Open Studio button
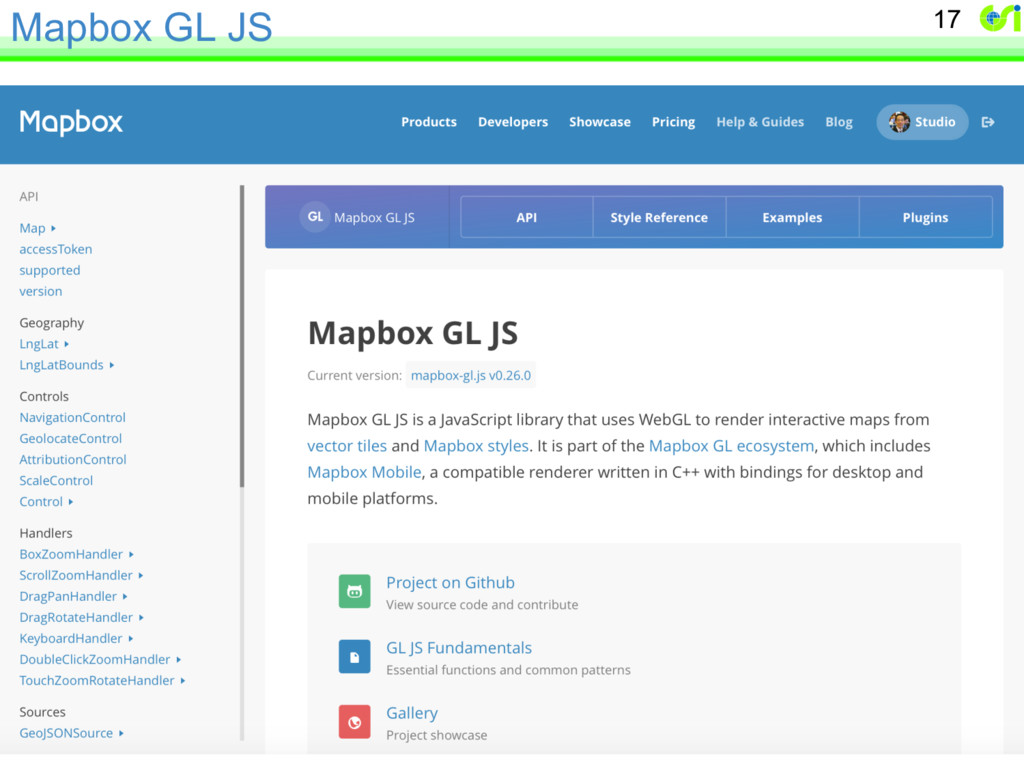This screenshot has height=768, width=1024. pyautogui.click(x=922, y=122)
